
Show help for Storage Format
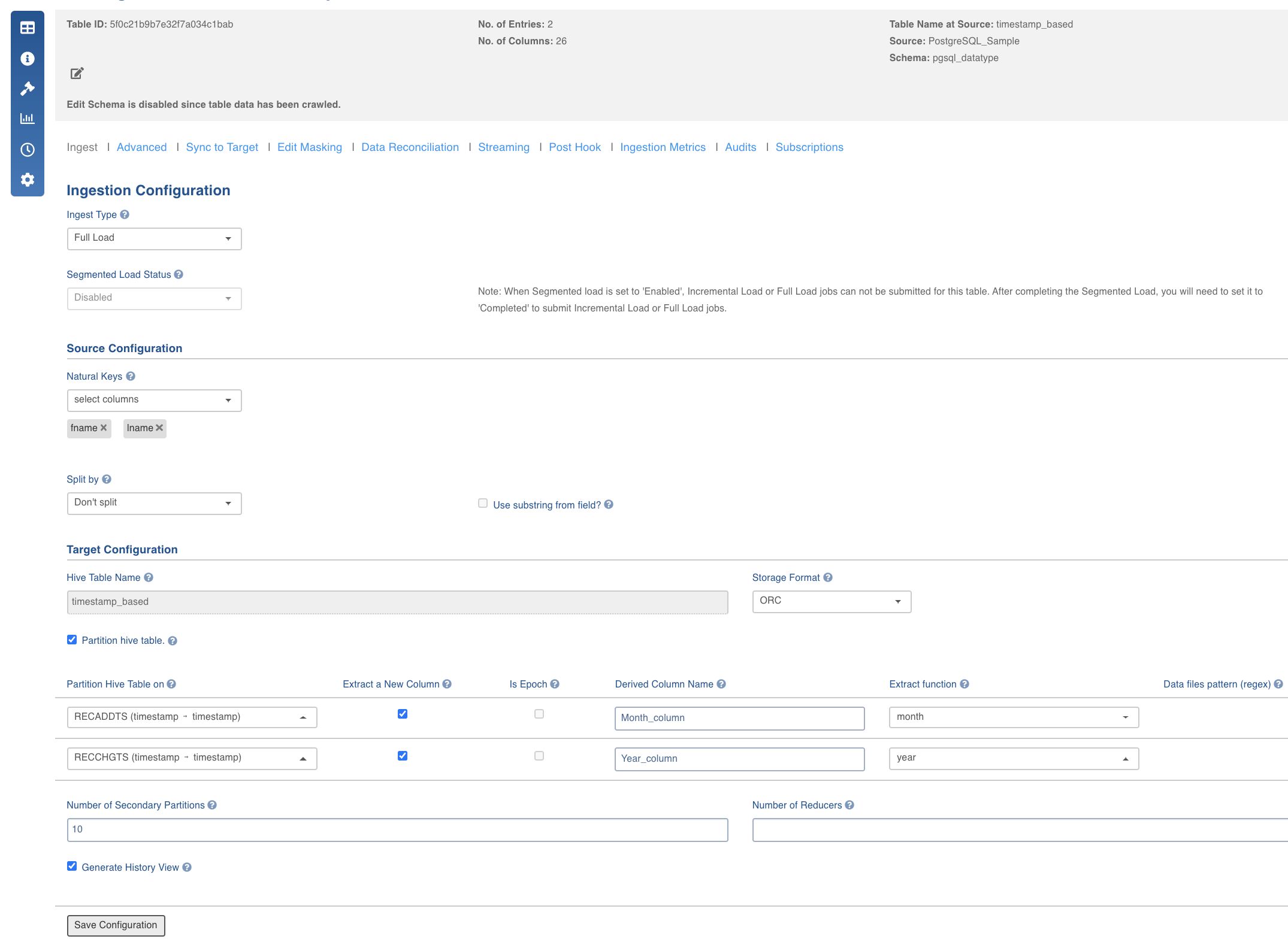tap(828, 577)
